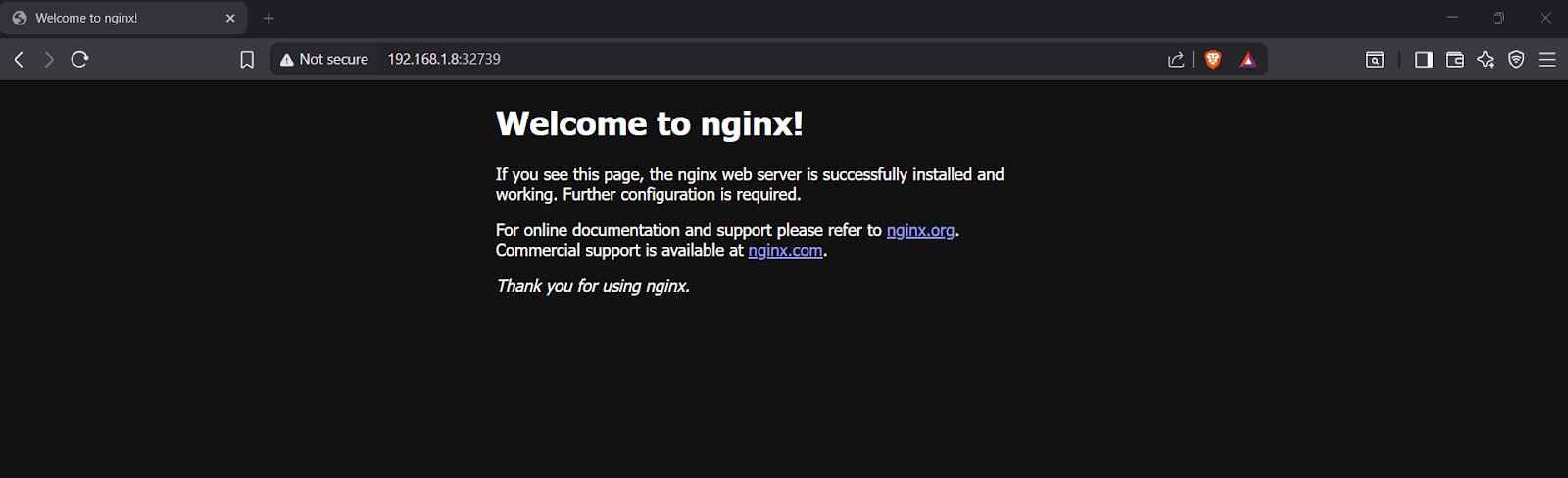Follow the nginx.com link
The width and height of the screenshot is (1568, 478).
click(x=785, y=251)
